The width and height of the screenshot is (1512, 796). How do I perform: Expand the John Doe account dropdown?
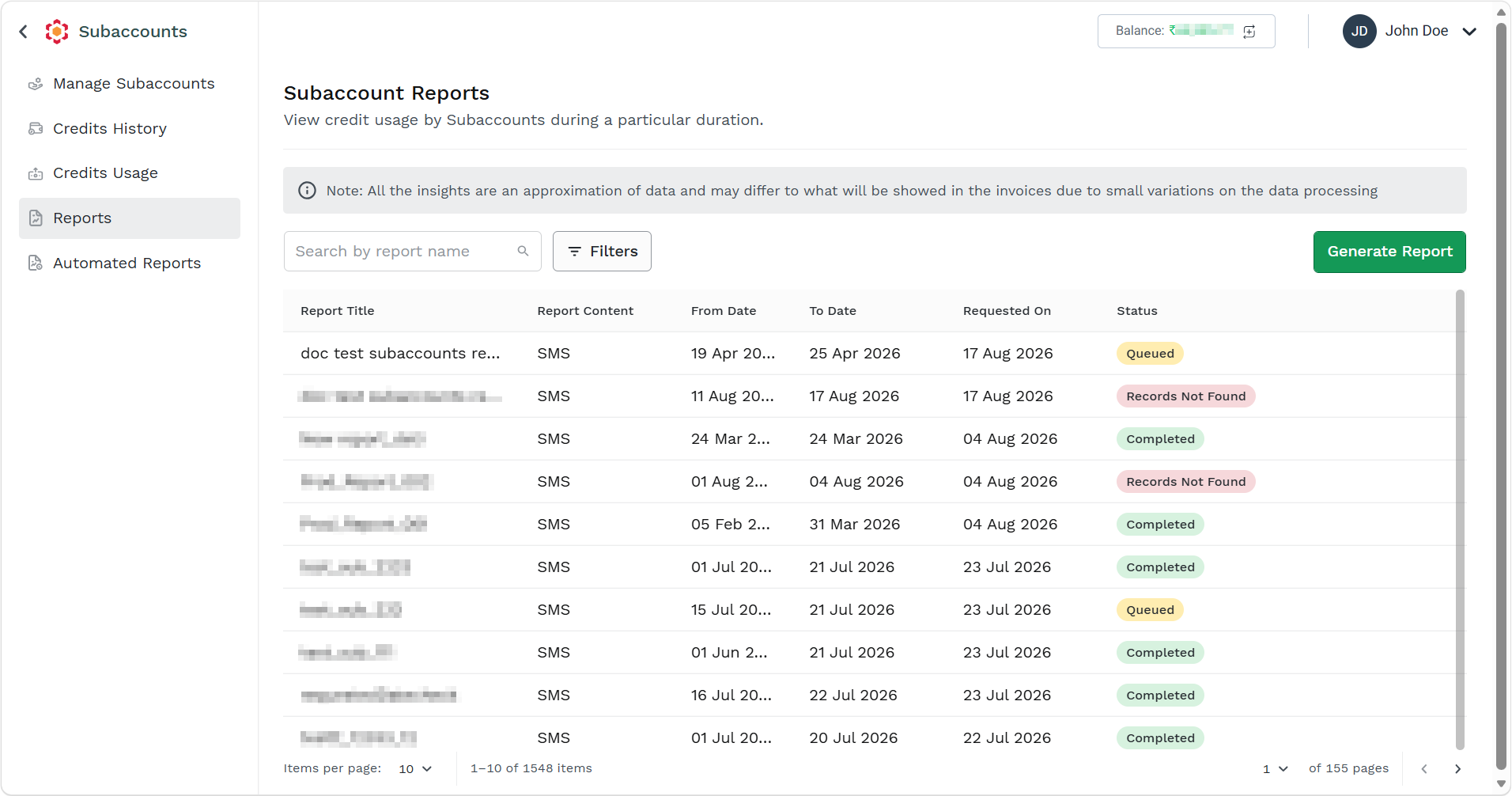click(x=1469, y=32)
